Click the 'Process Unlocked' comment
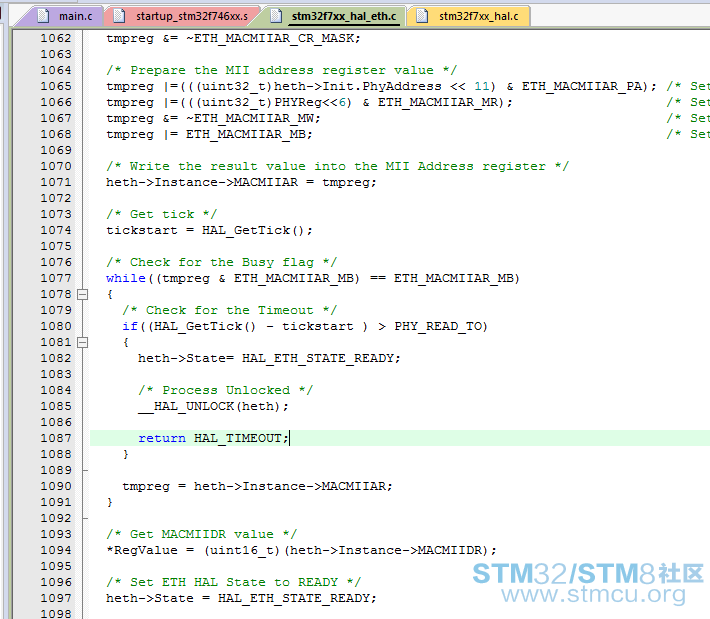This screenshot has height=619, width=710. click(225, 391)
